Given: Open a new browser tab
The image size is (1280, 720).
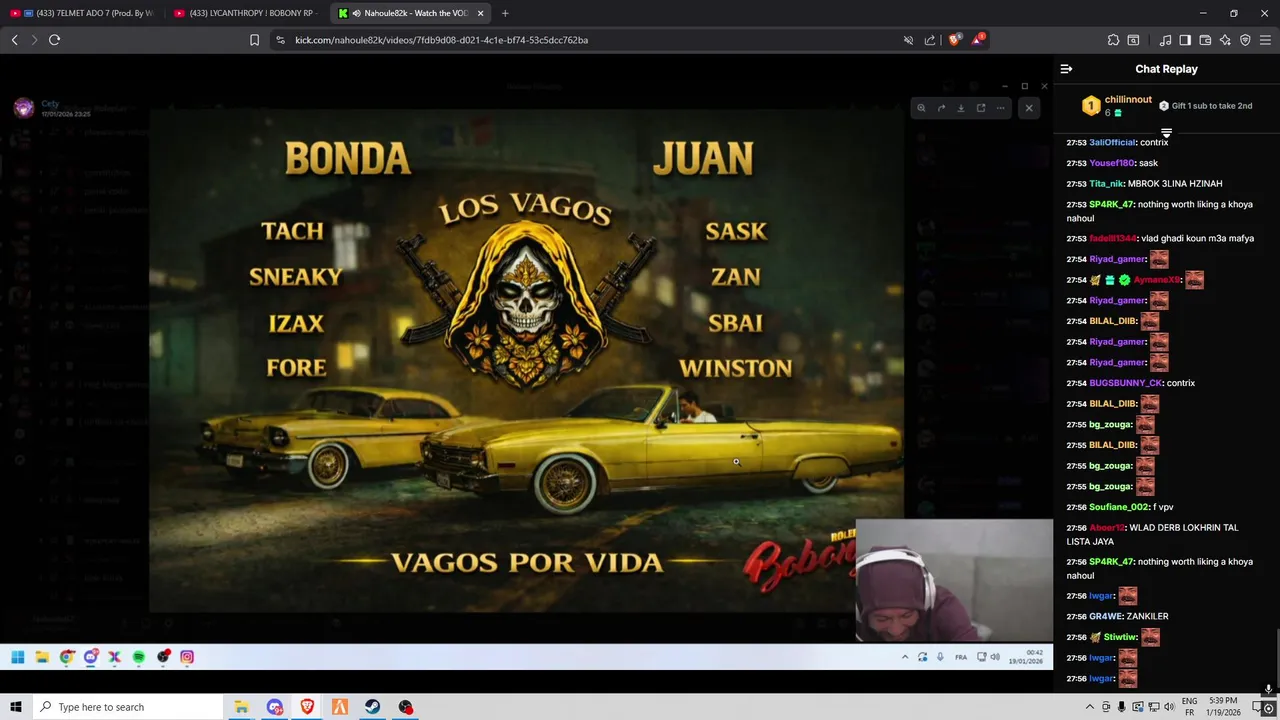Looking at the screenshot, I should (x=505, y=13).
